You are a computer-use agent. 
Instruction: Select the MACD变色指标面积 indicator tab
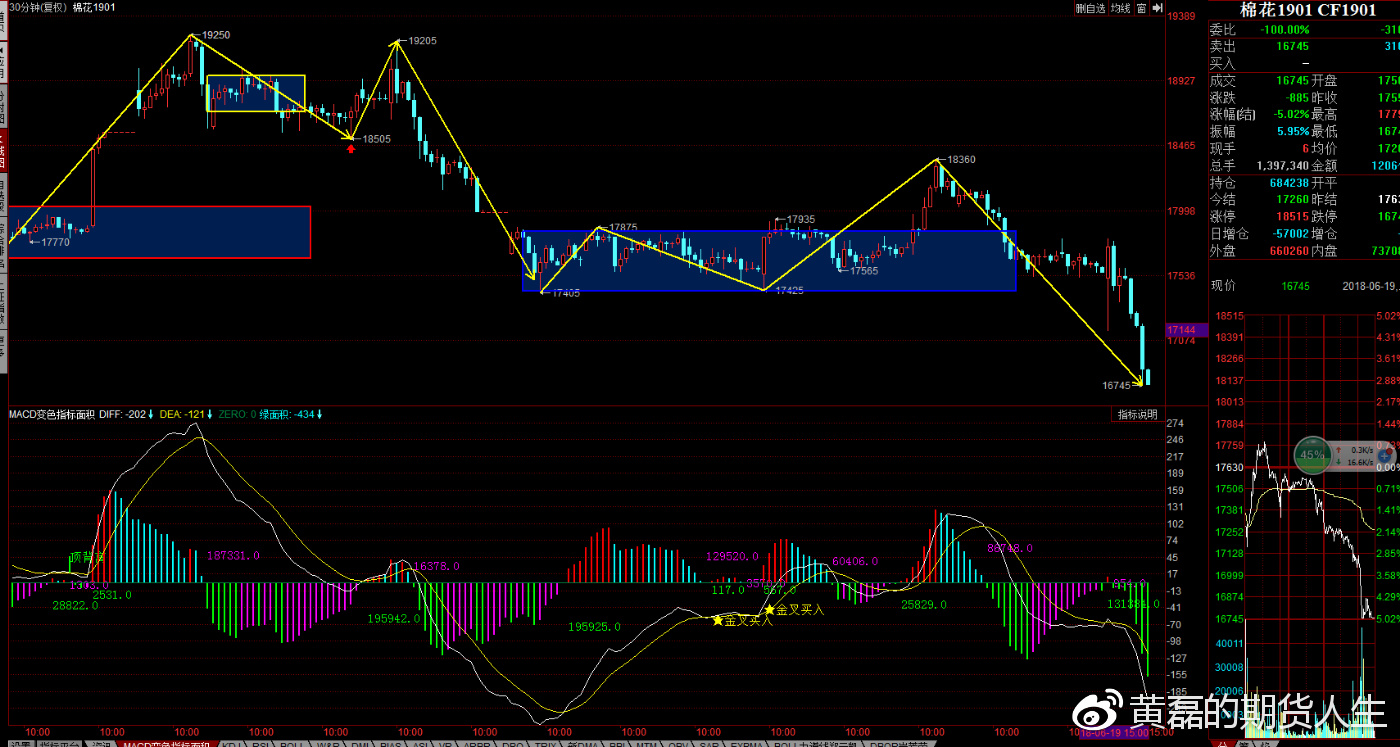pos(166,742)
